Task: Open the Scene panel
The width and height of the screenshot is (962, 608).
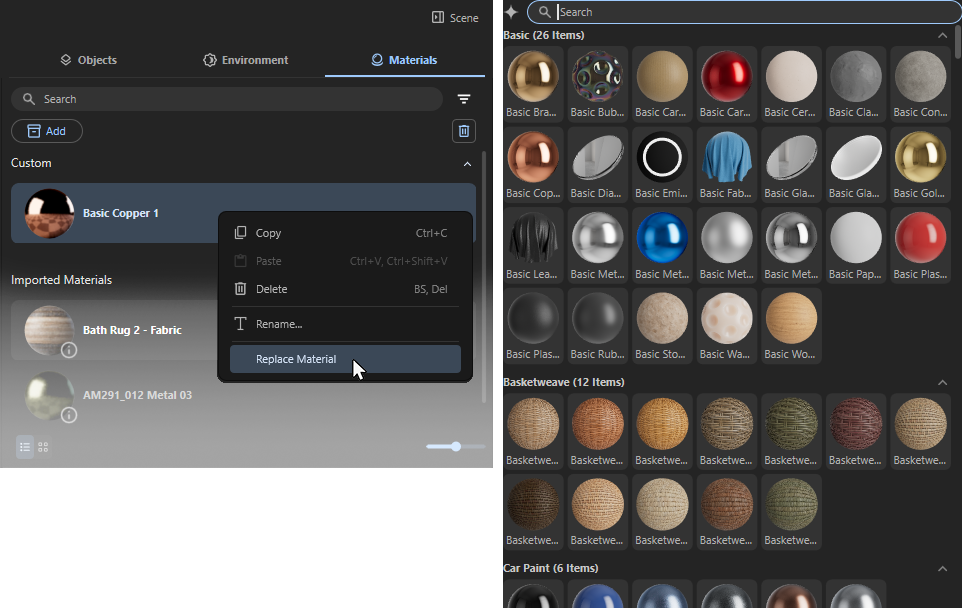Action: point(454,17)
